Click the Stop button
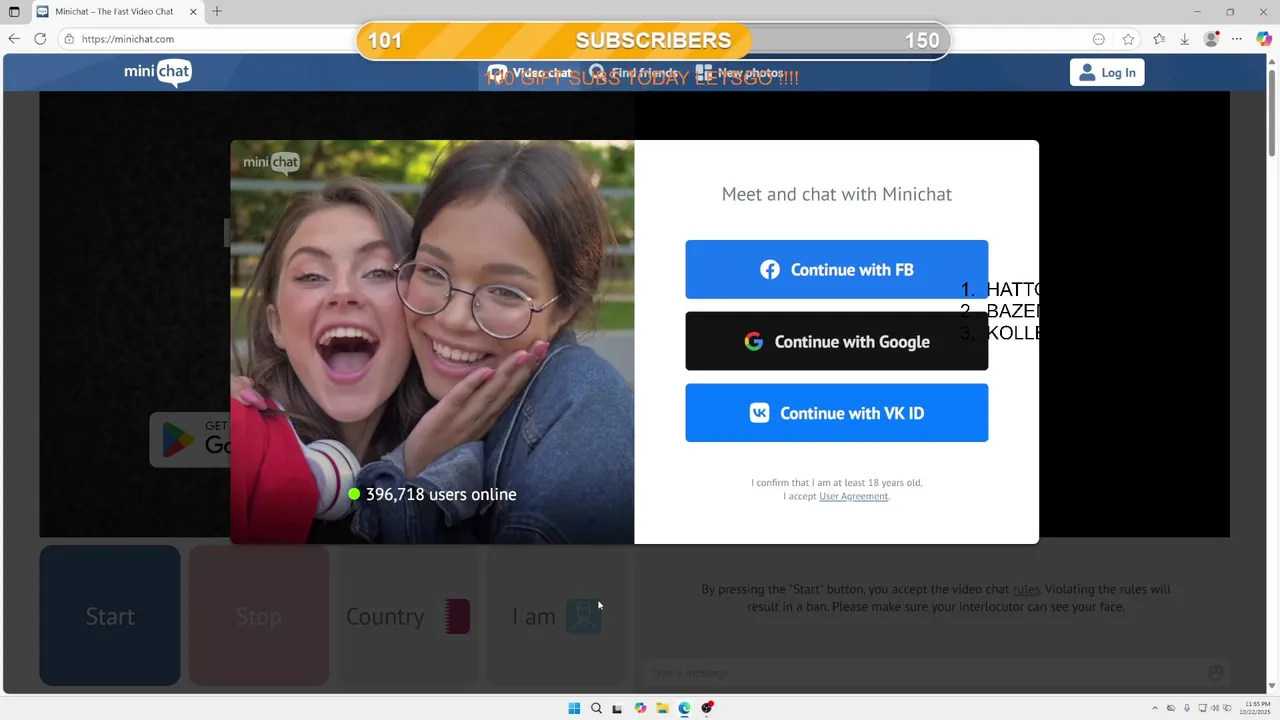The height and width of the screenshot is (720, 1280). (x=259, y=616)
